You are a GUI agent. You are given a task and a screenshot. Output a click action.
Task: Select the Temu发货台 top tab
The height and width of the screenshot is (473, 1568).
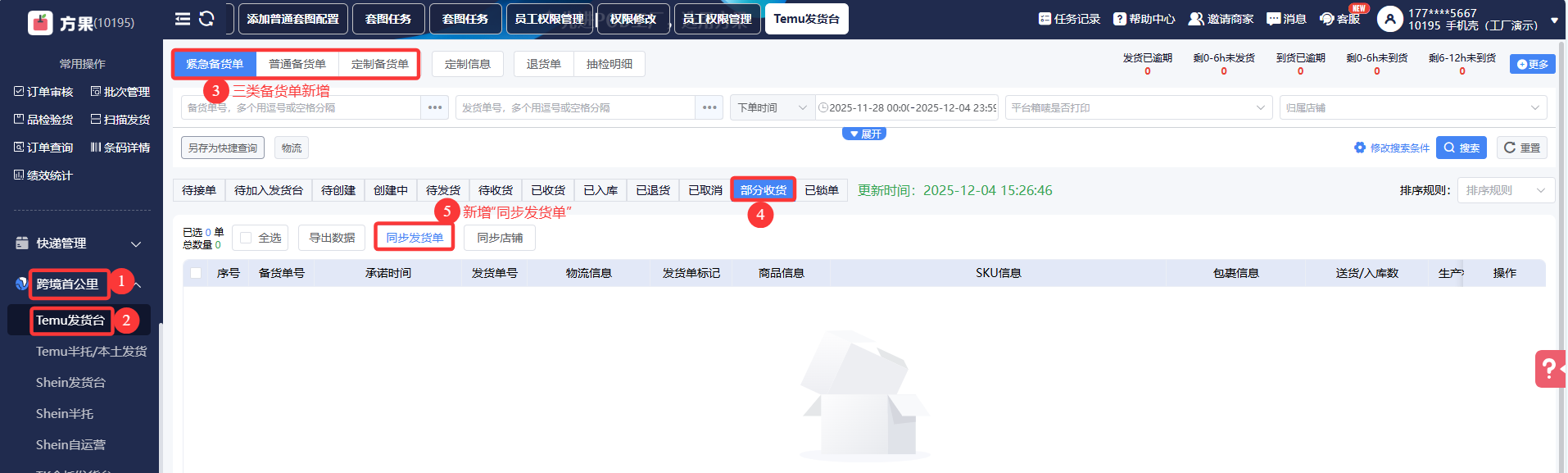pos(807,19)
